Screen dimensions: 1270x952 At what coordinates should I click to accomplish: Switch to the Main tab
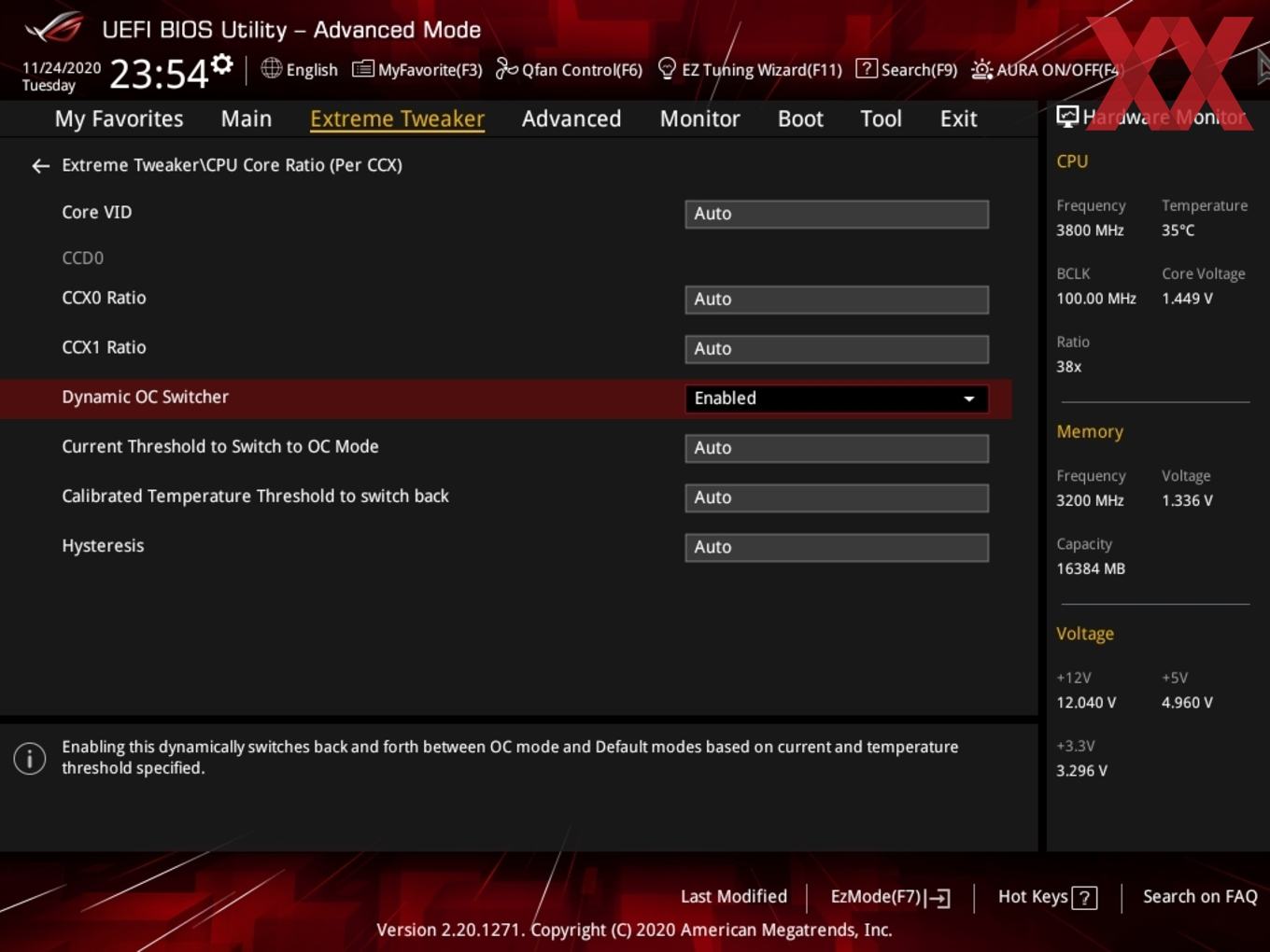pos(247,119)
